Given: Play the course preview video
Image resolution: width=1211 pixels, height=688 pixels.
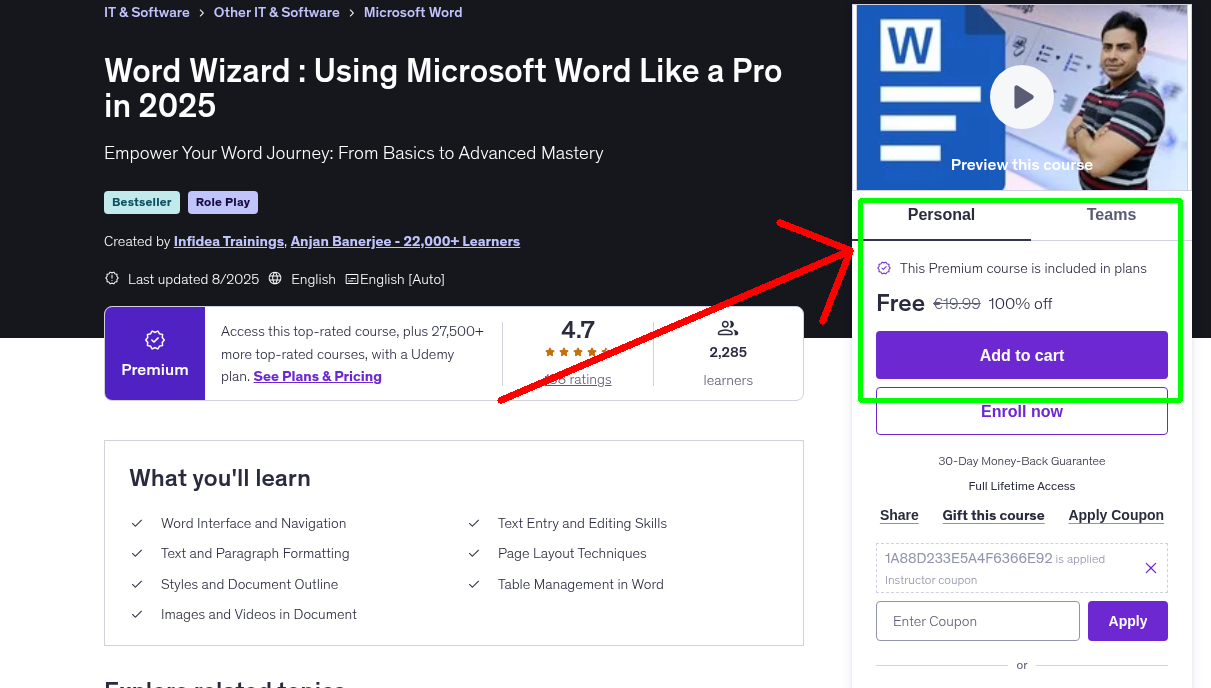Looking at the screenshot, I should [1021, 96].
